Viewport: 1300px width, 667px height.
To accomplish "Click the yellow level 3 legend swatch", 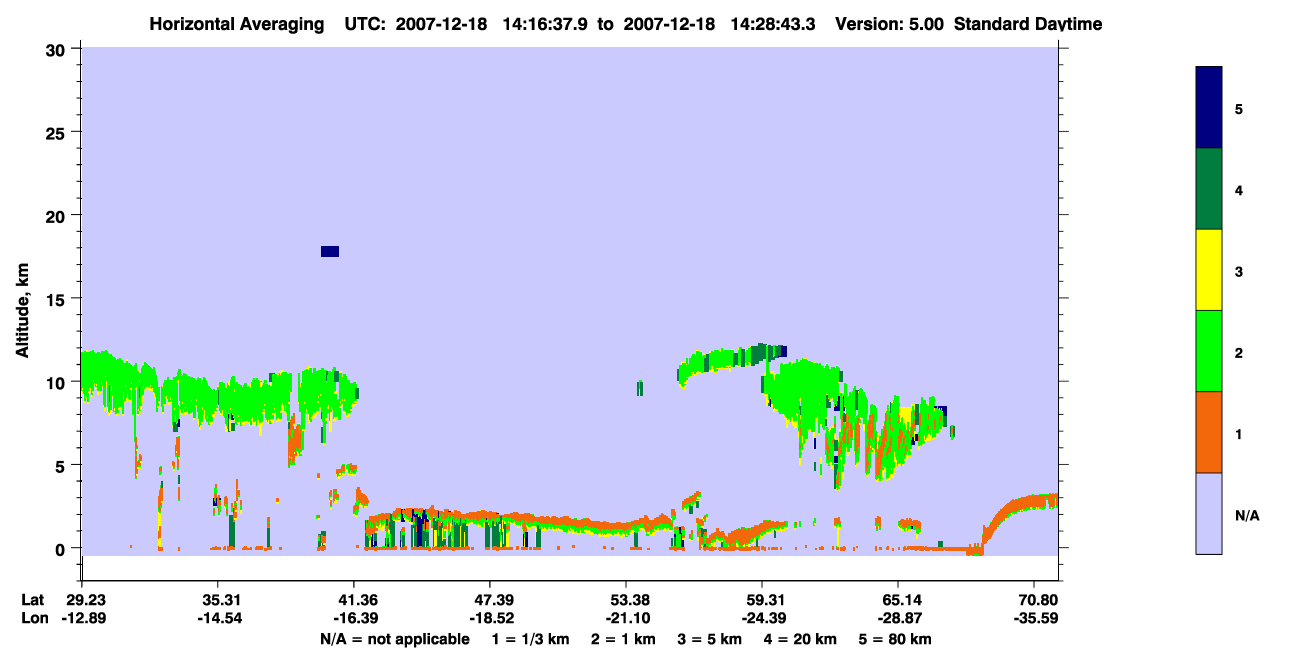I will click(x=1208, y=270).
